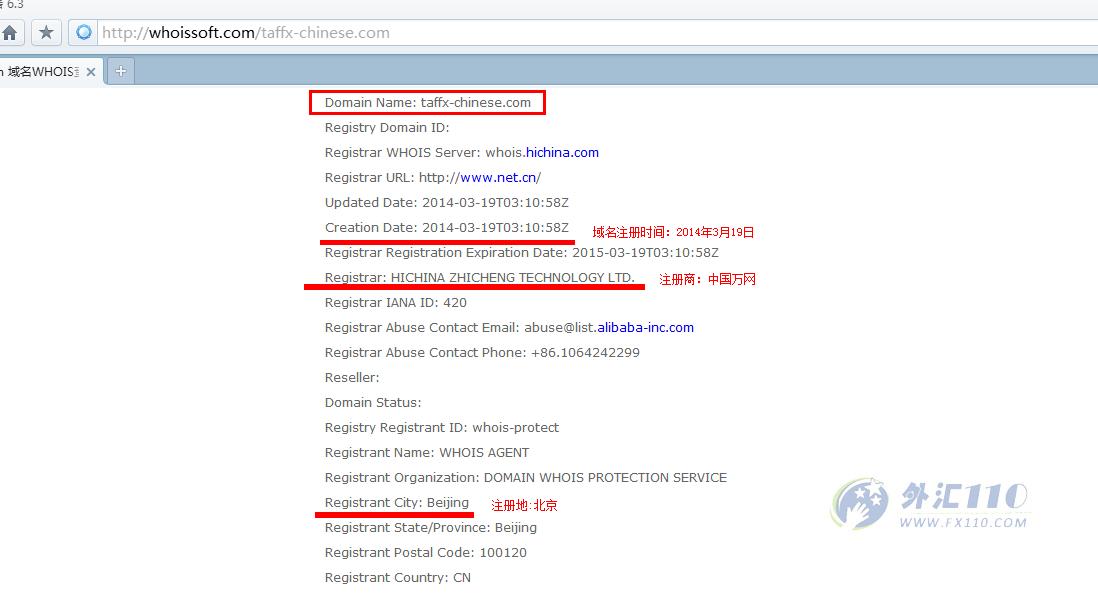Open a new tab with plus button
The image size is (1098, 594).
(x=120, y=71)
